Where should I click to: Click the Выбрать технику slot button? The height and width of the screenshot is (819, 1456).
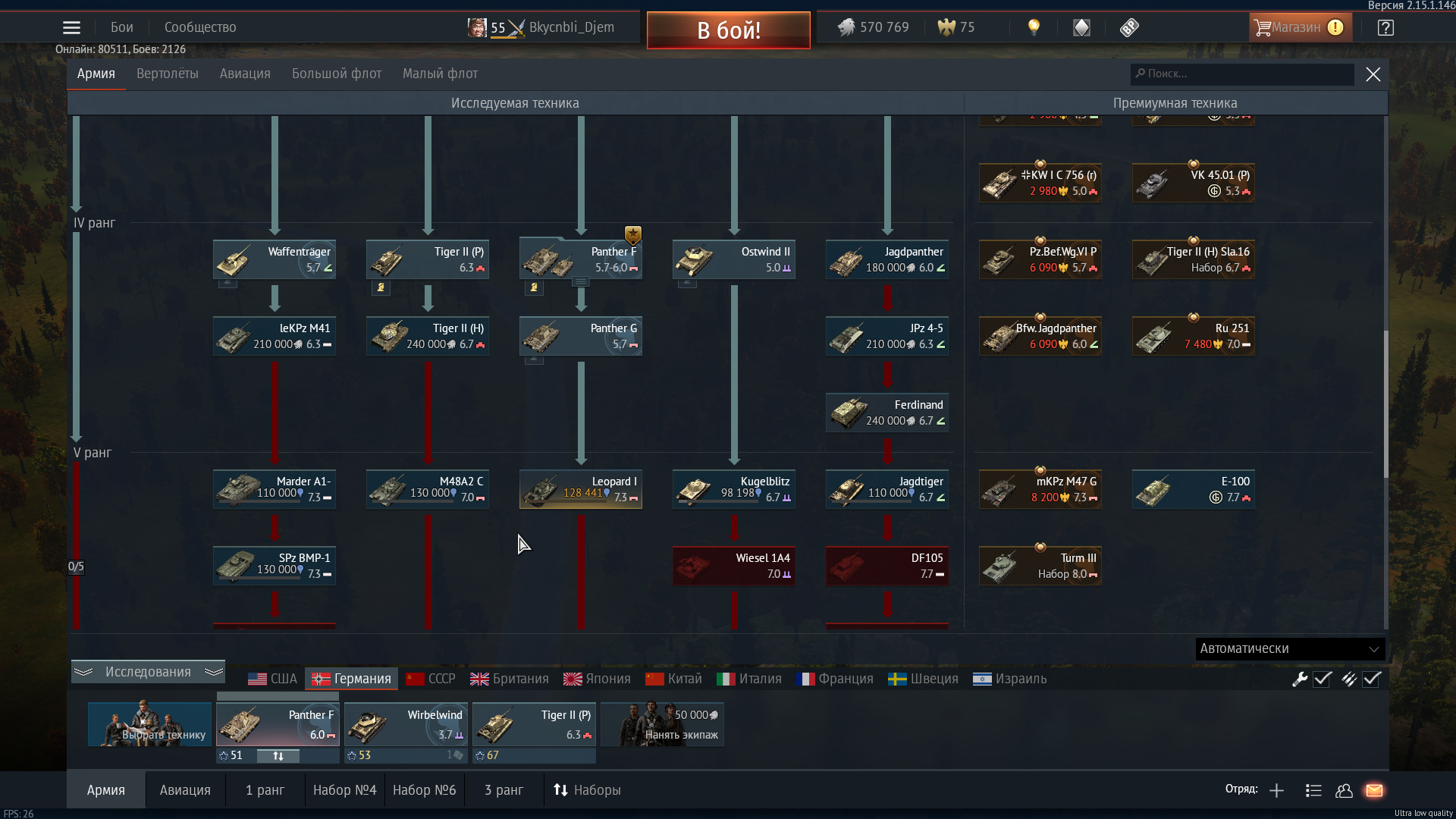tap(149, 725)
